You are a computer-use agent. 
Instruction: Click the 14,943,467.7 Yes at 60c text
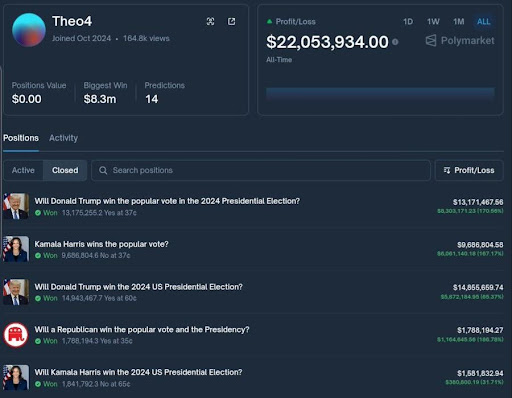coord(99,298)
